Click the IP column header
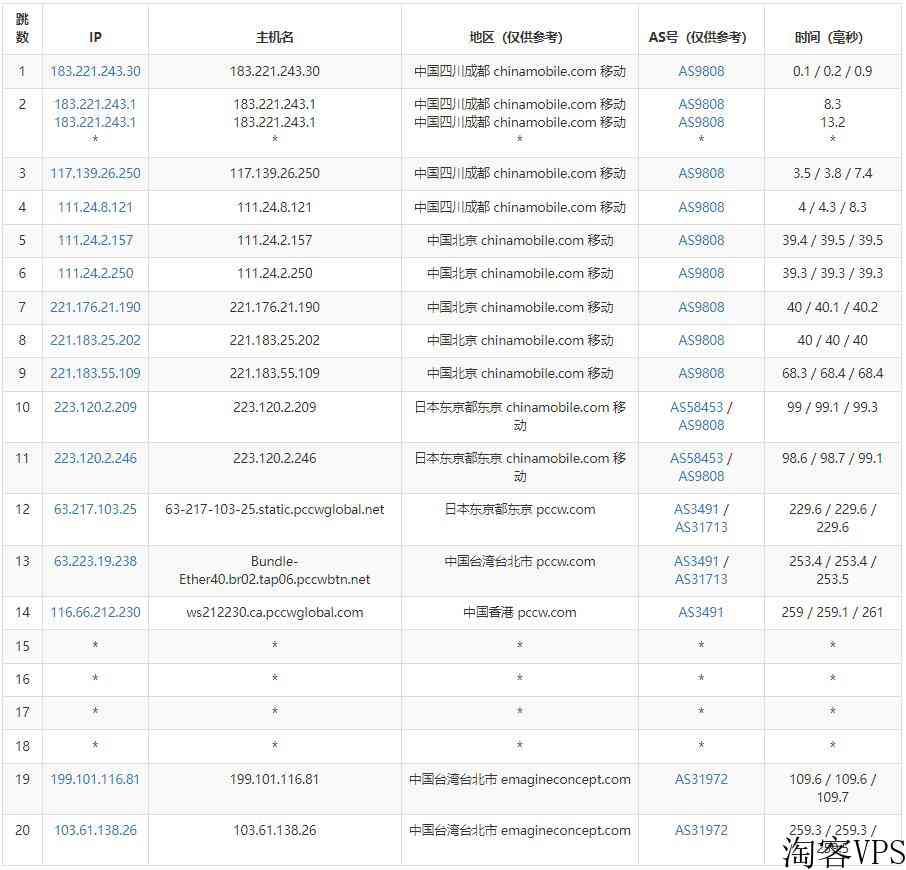This screenshot has width=906, height=870. [95, 38]
